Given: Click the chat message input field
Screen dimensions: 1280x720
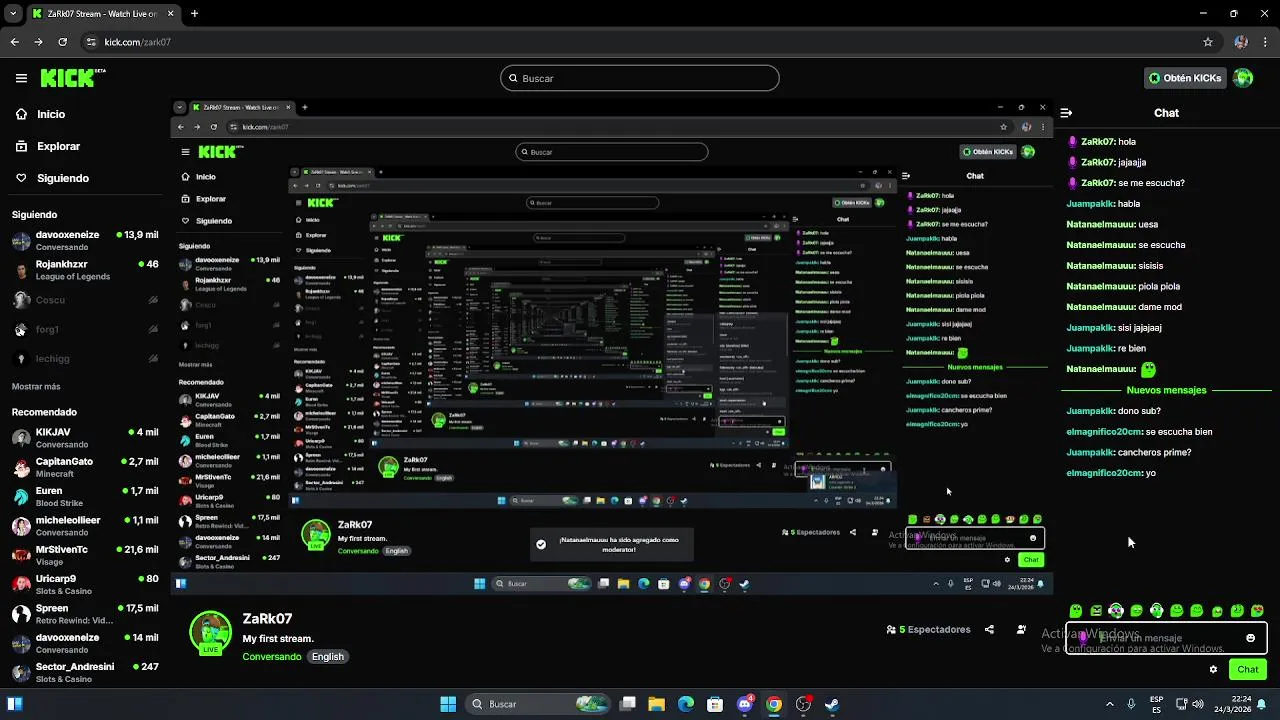Looking at the screenshot, I should 1166,638.
